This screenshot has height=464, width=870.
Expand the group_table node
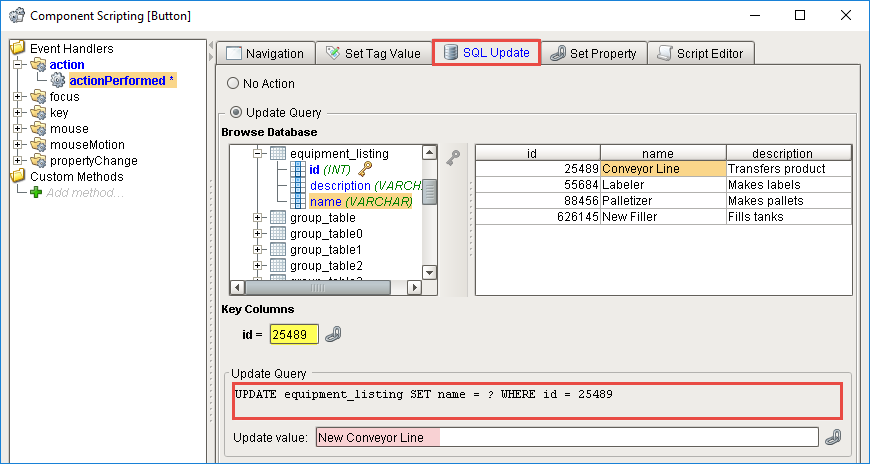[257, 218]
